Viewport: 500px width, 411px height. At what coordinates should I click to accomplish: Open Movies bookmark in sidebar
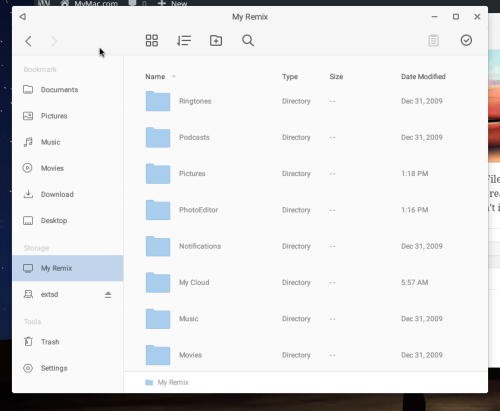tap(68, 168)
